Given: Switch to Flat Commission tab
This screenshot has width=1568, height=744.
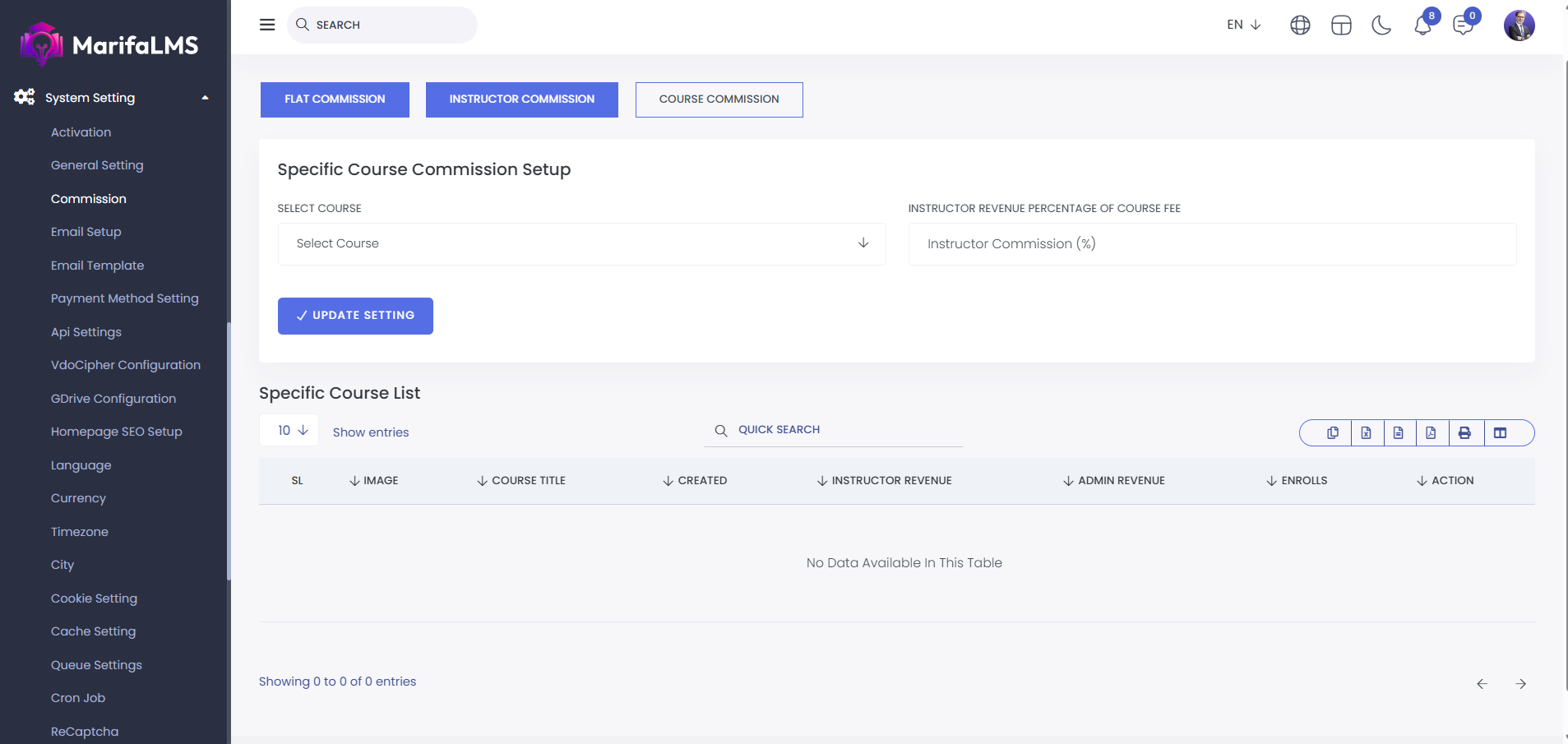Looking at the screenshot, I should point(335,99).
